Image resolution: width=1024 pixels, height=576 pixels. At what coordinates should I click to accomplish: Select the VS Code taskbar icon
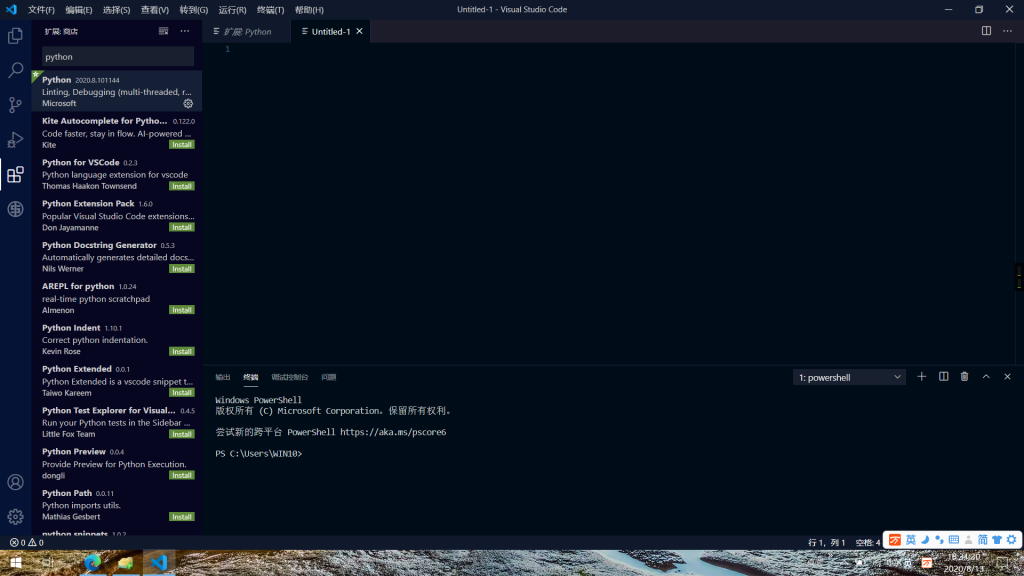159,562
